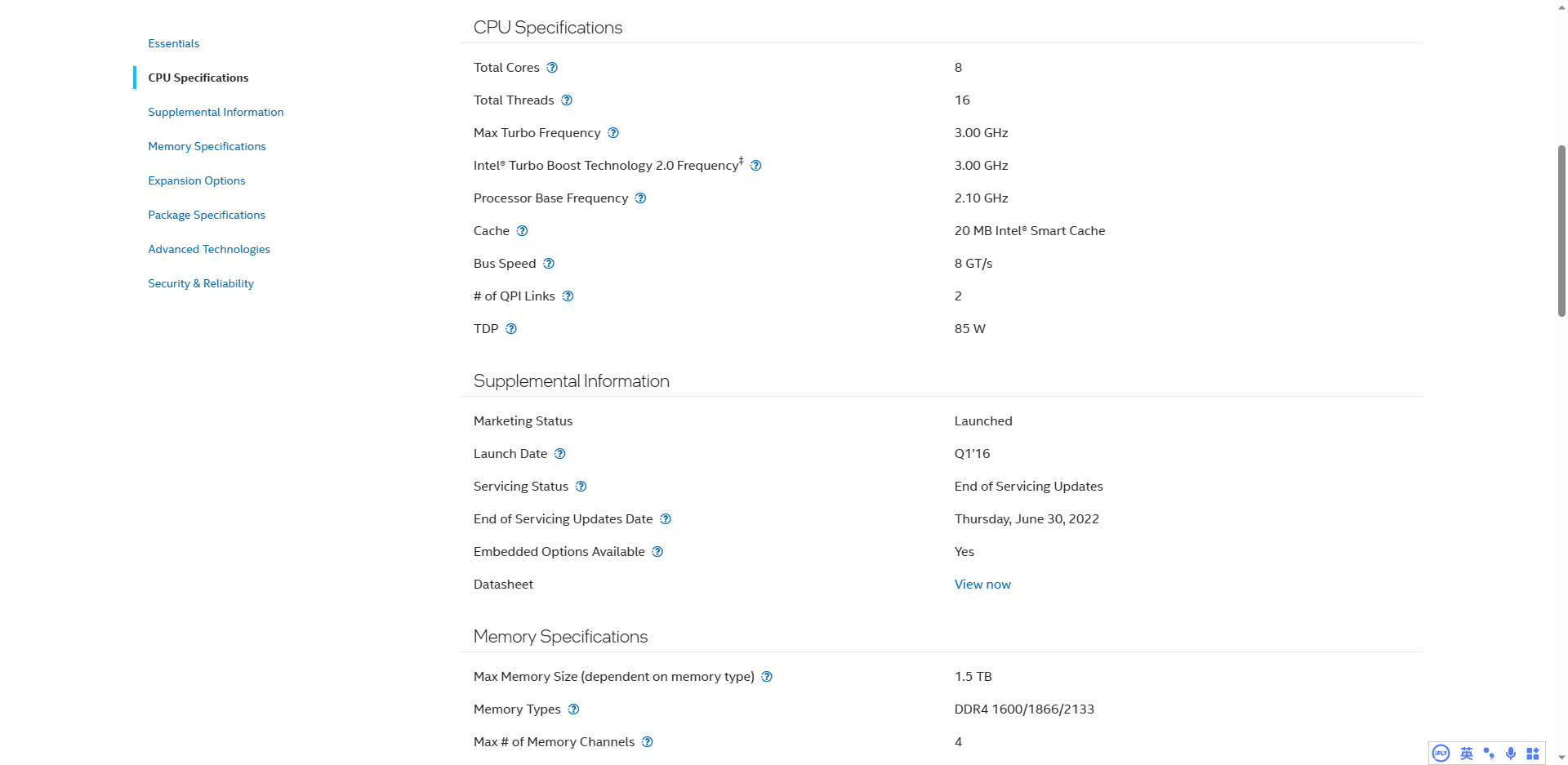
Task: Open the iFLY toolbox grid icon
Action: 1533,754
